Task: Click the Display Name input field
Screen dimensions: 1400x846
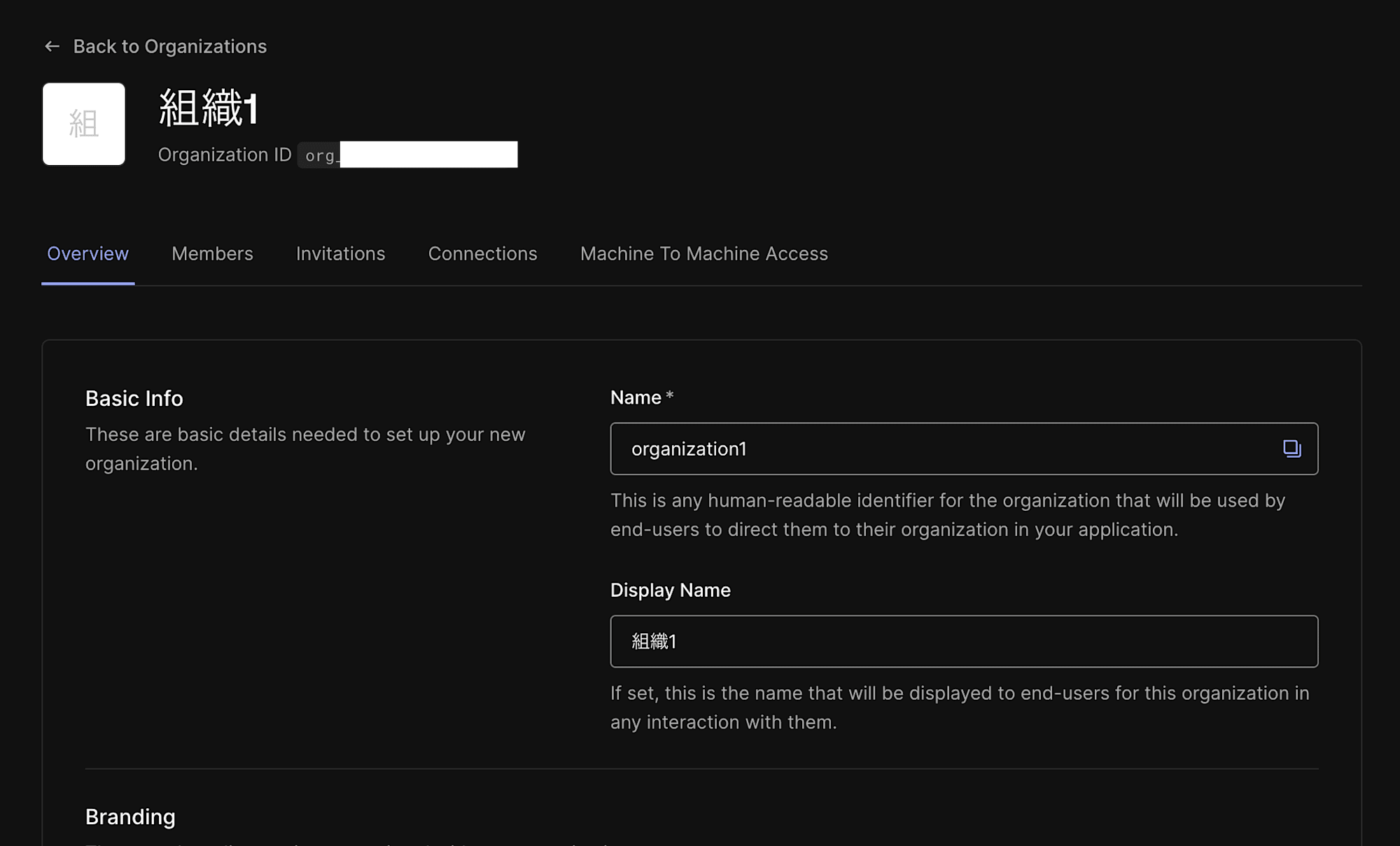Action: click(x=964, y=641)
